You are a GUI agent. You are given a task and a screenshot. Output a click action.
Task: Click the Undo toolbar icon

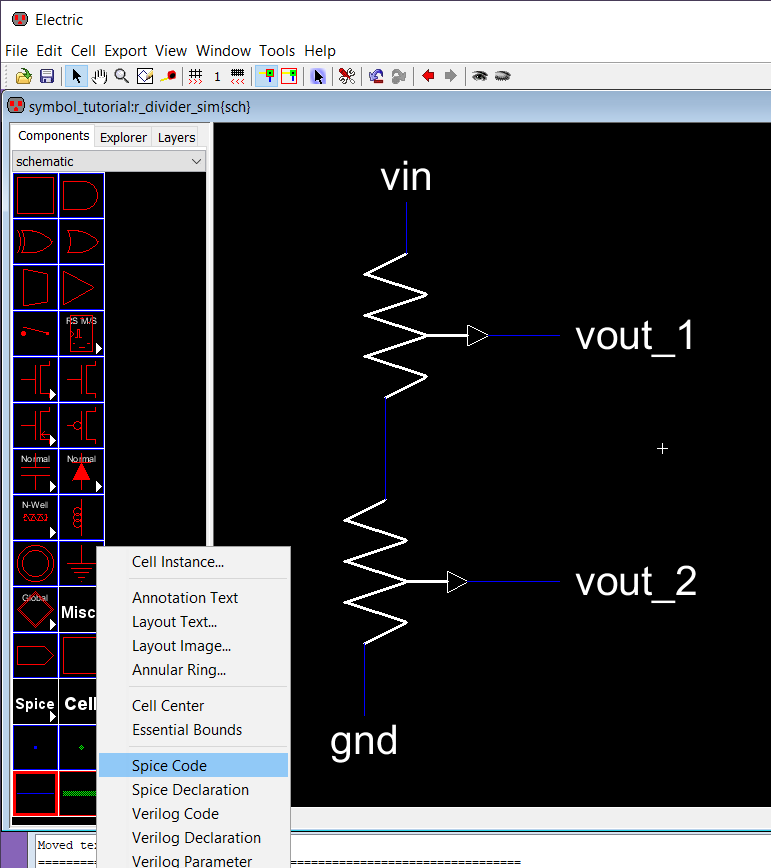click(x=376, y=76)
